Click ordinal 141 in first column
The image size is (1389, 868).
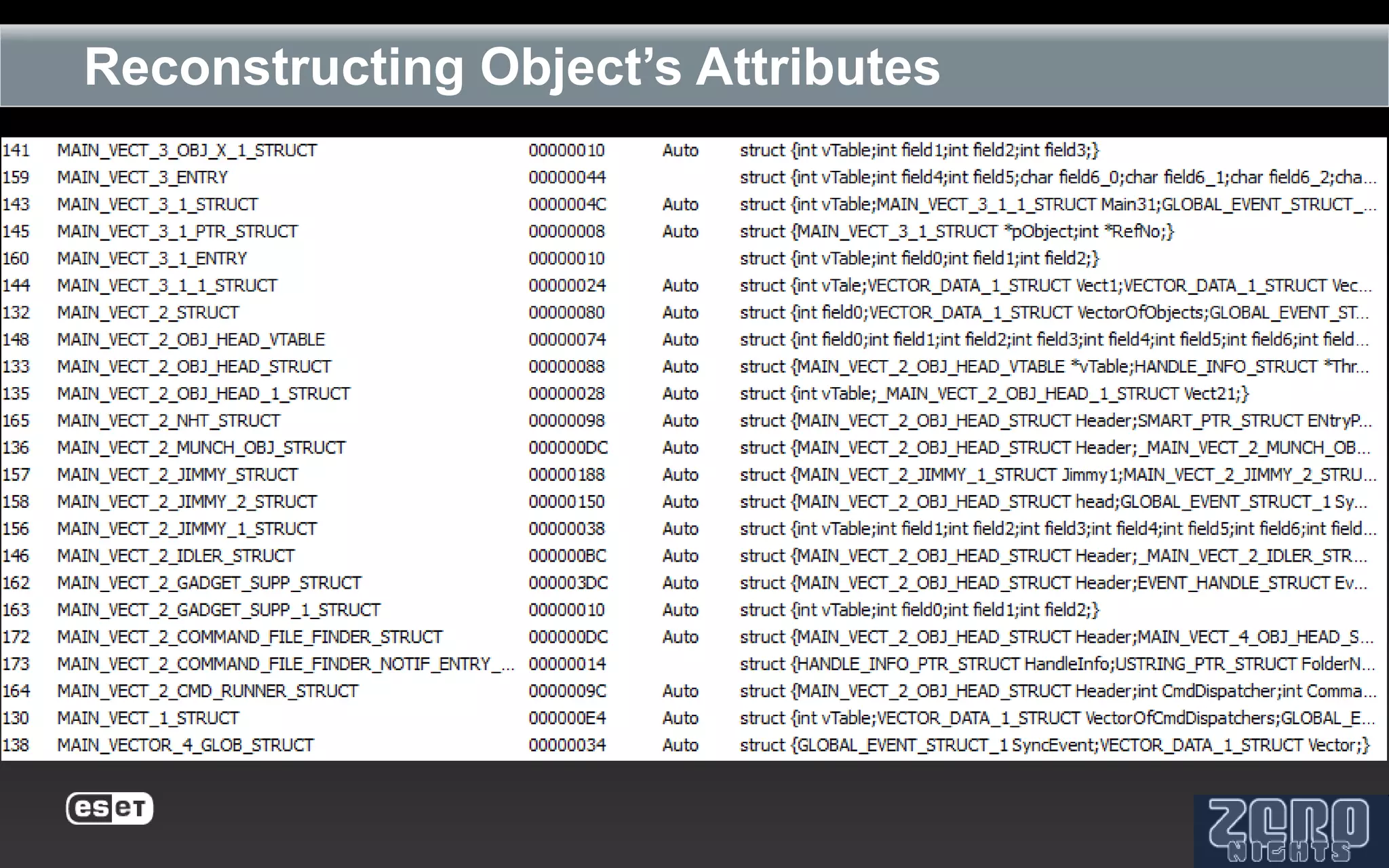click(x=16, y=150)
